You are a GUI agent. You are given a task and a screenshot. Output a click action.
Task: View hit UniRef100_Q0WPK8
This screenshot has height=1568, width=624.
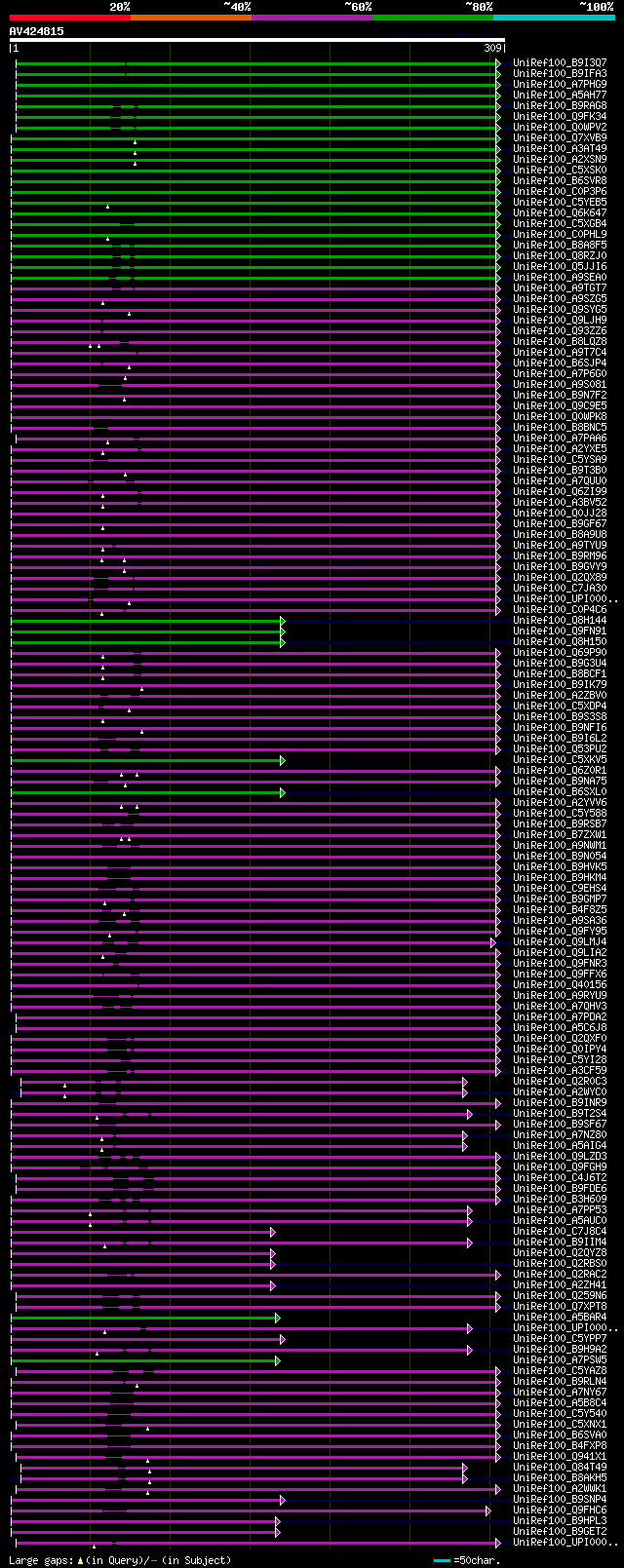coord(560,417)
